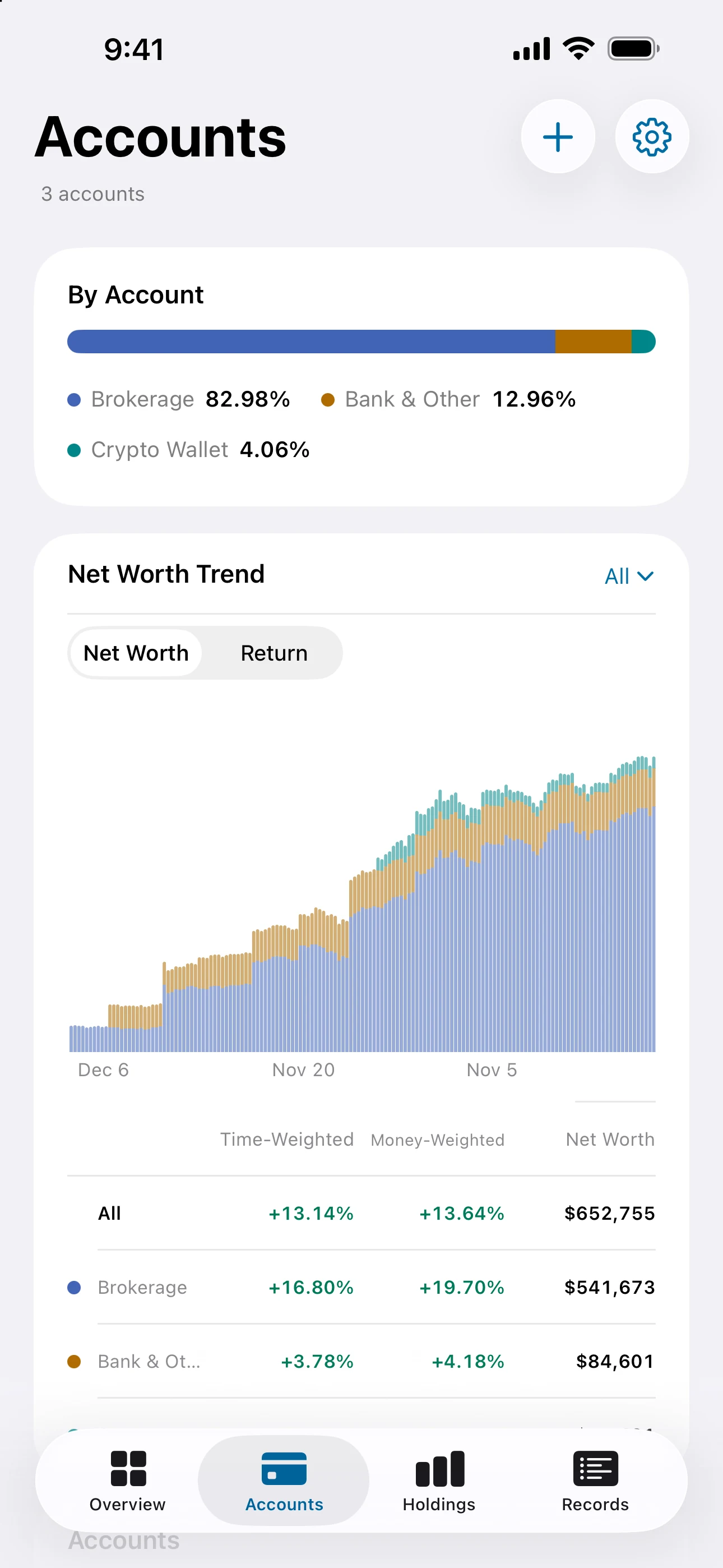
Task: Tap the Net Worth column header
Action: tap(610, 1139)
